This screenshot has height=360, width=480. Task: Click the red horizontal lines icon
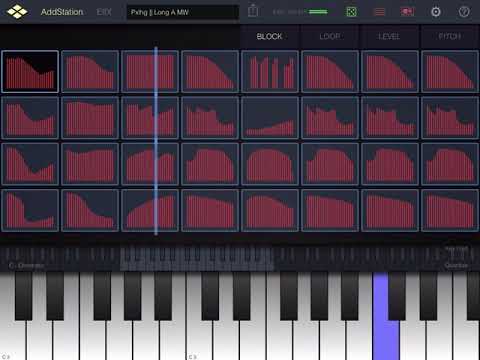click(379, 12)
